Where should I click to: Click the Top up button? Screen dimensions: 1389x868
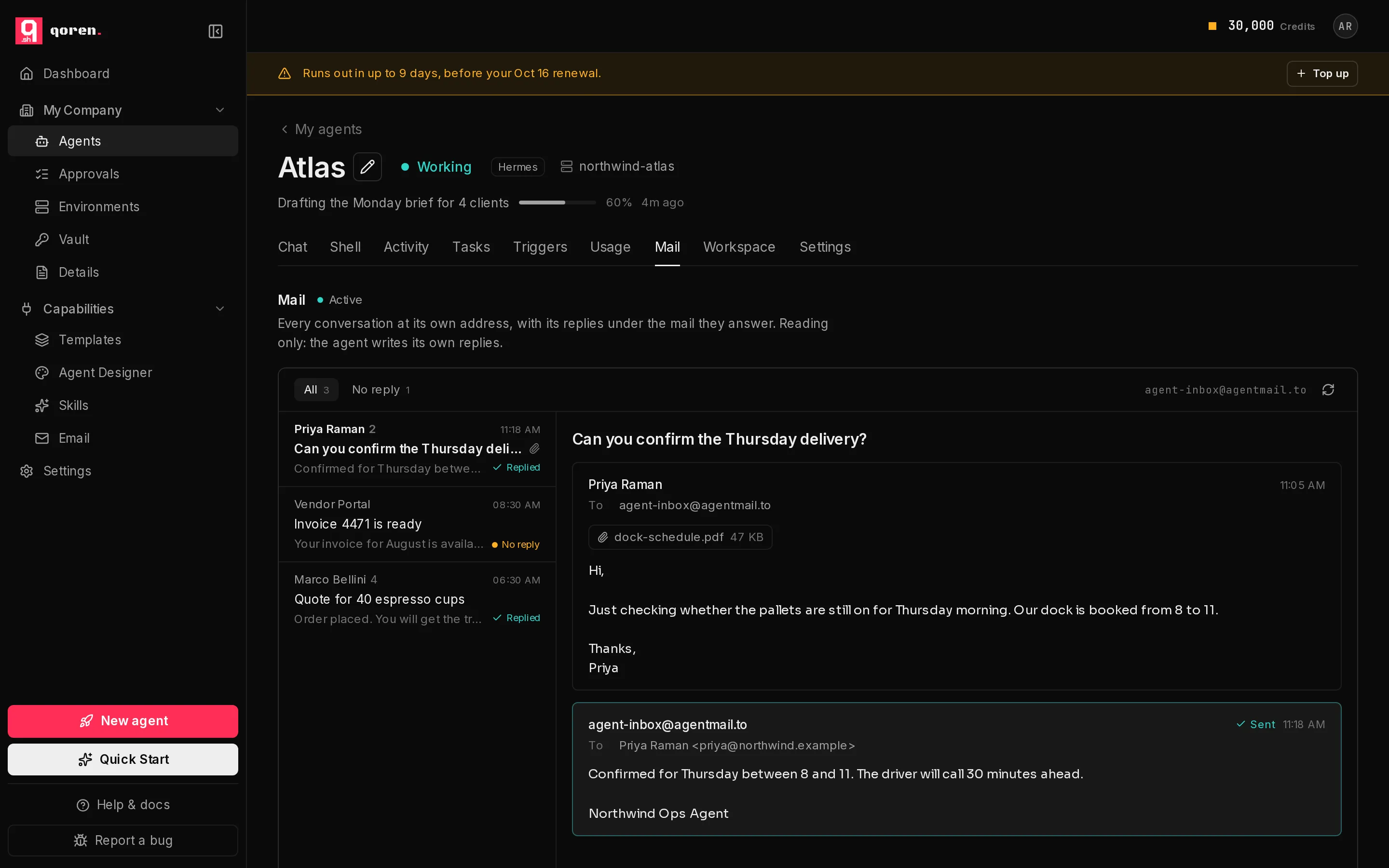point(1322,73)
